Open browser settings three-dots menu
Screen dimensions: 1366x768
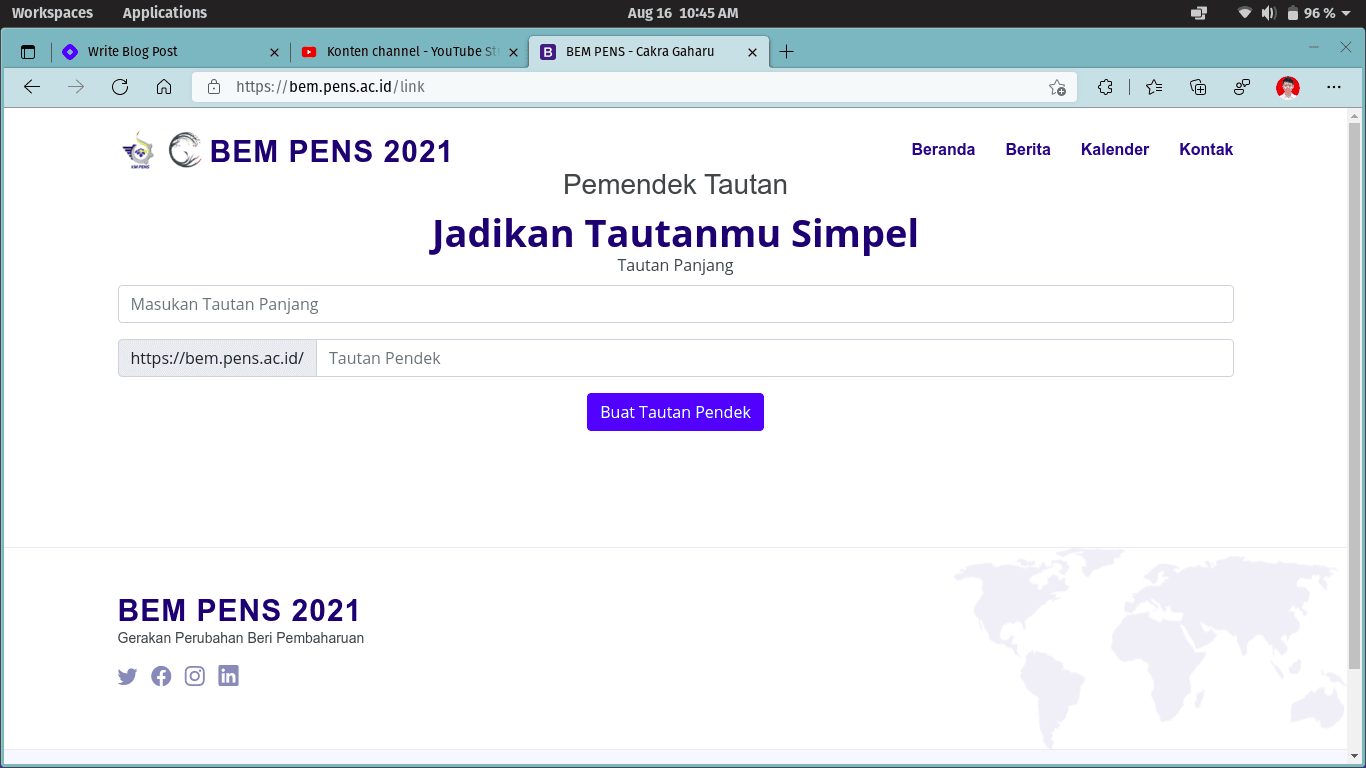click(x=1333, y=87)
